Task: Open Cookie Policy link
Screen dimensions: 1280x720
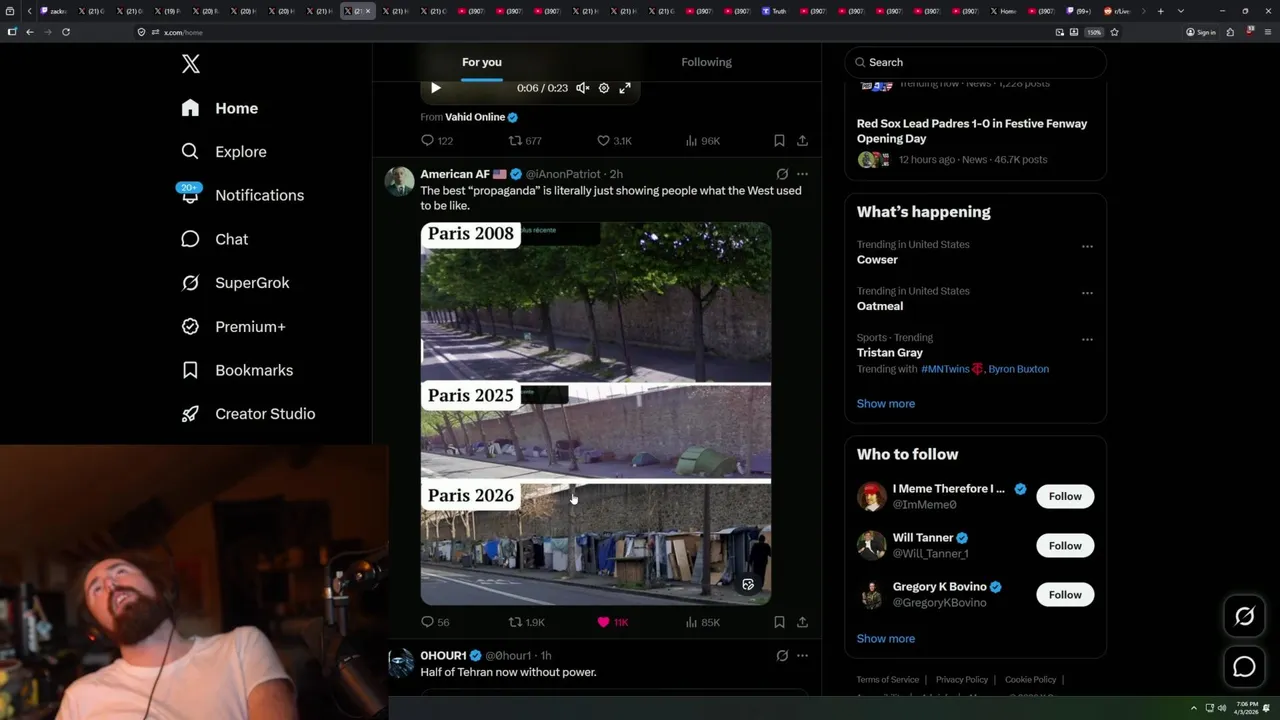Action: [x=1031, y=680]
